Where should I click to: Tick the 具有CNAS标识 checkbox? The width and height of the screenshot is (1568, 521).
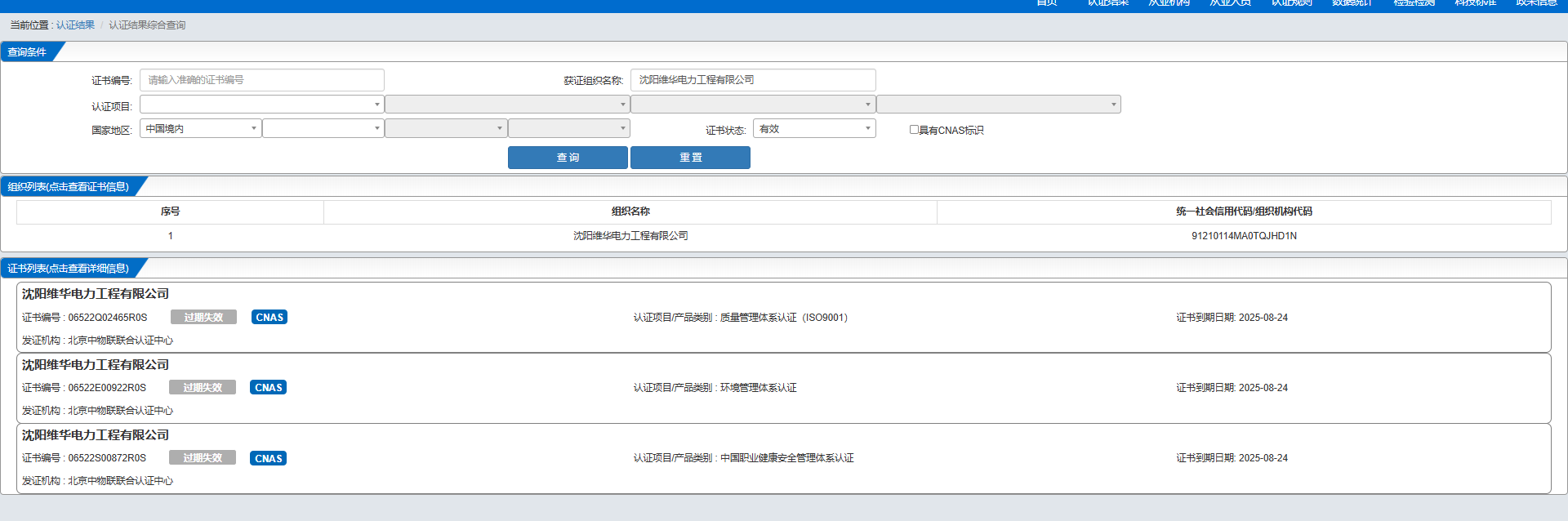pos(914,129)
